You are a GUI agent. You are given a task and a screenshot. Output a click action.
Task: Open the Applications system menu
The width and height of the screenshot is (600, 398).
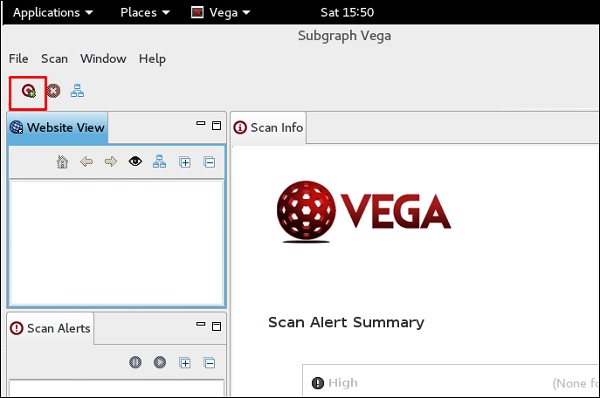(53, 13)
